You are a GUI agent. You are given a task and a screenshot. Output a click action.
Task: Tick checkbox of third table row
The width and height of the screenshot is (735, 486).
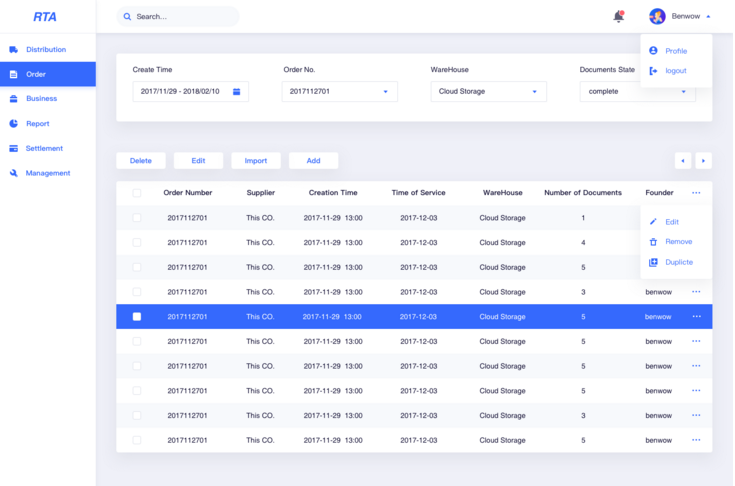[x=137, y=267]
